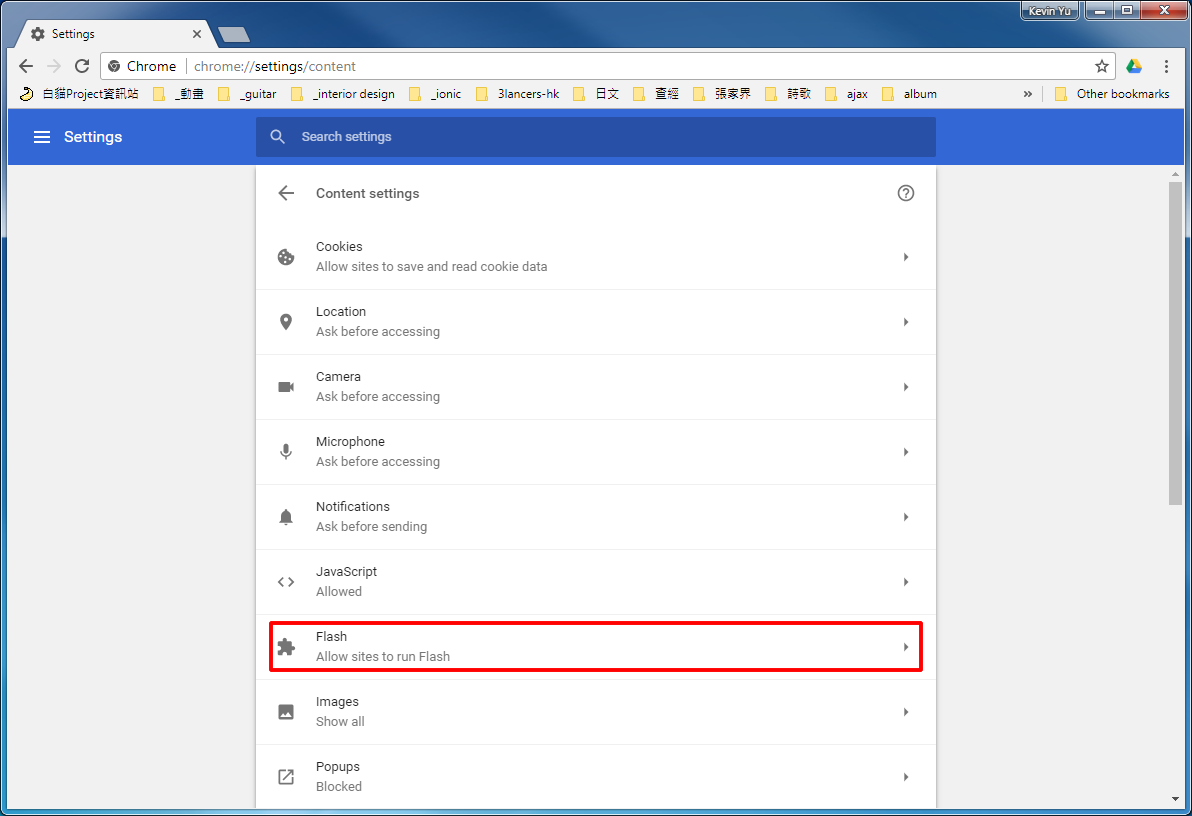Image resolution: width=1192 pixels, height=816 pixels.
Task: Click the Popups external link icon
Action: [x=286, y=777]
